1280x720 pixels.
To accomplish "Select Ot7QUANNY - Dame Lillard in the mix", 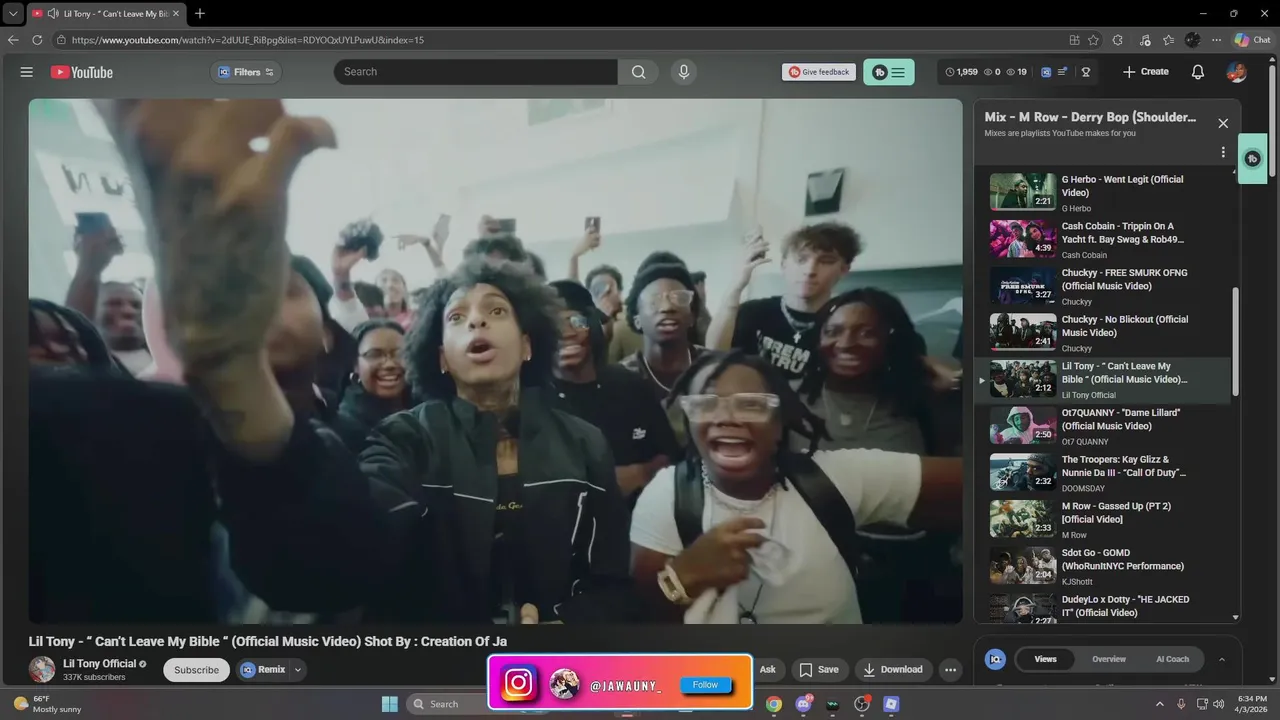I will pos(1103,426).
